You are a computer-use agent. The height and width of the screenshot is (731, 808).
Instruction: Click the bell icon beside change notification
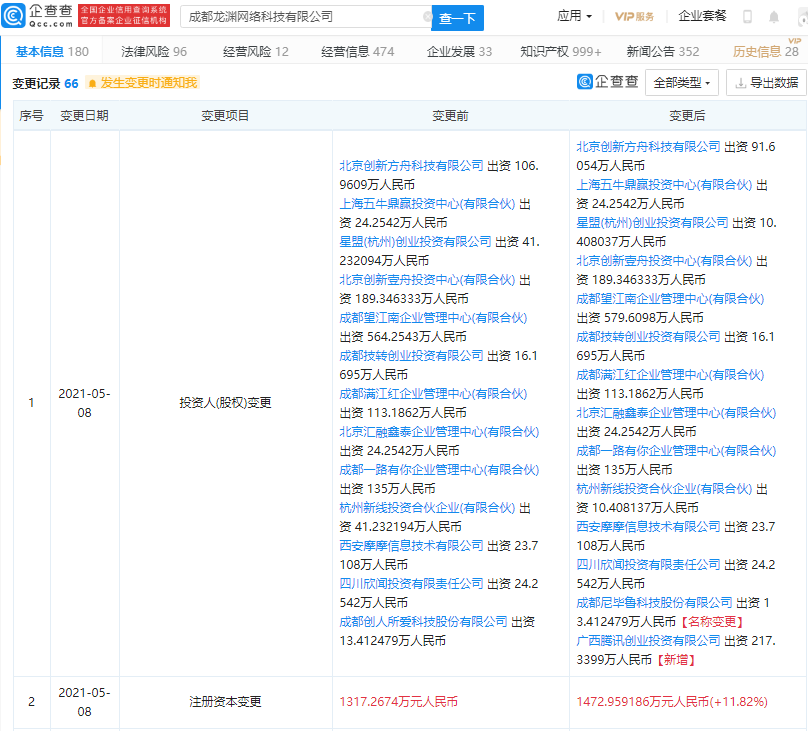[x=92, y=83]
